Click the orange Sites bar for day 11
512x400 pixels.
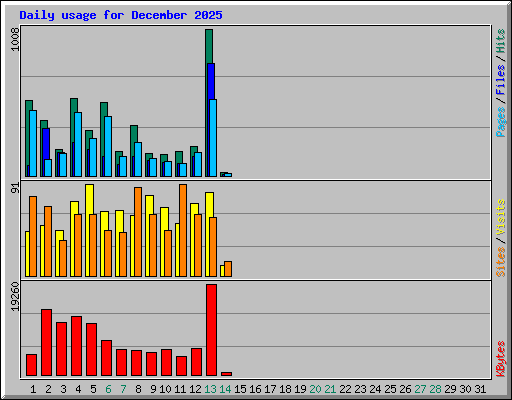click(183, 230)
